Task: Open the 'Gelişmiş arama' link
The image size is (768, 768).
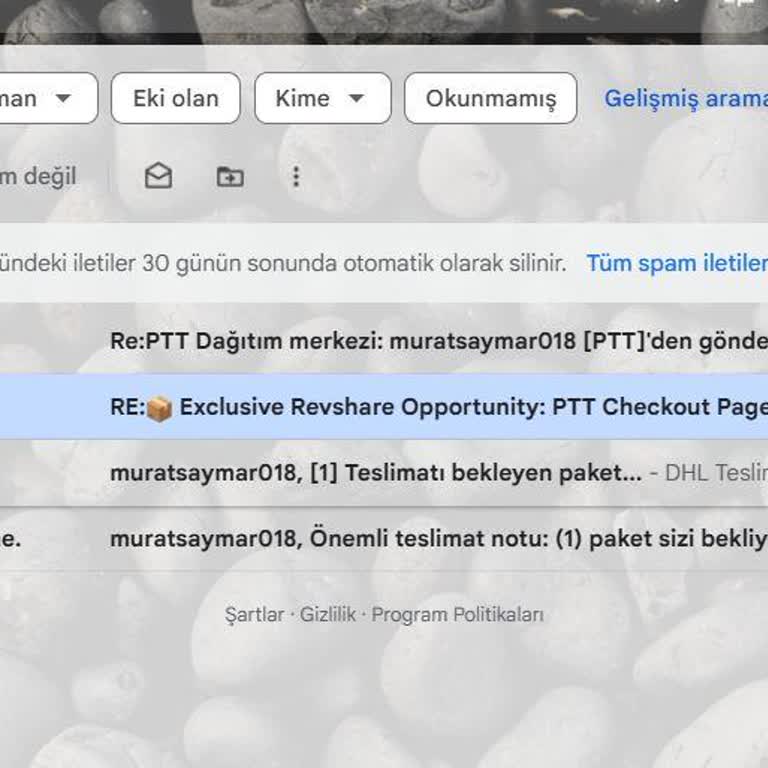Action: point(686,98)
